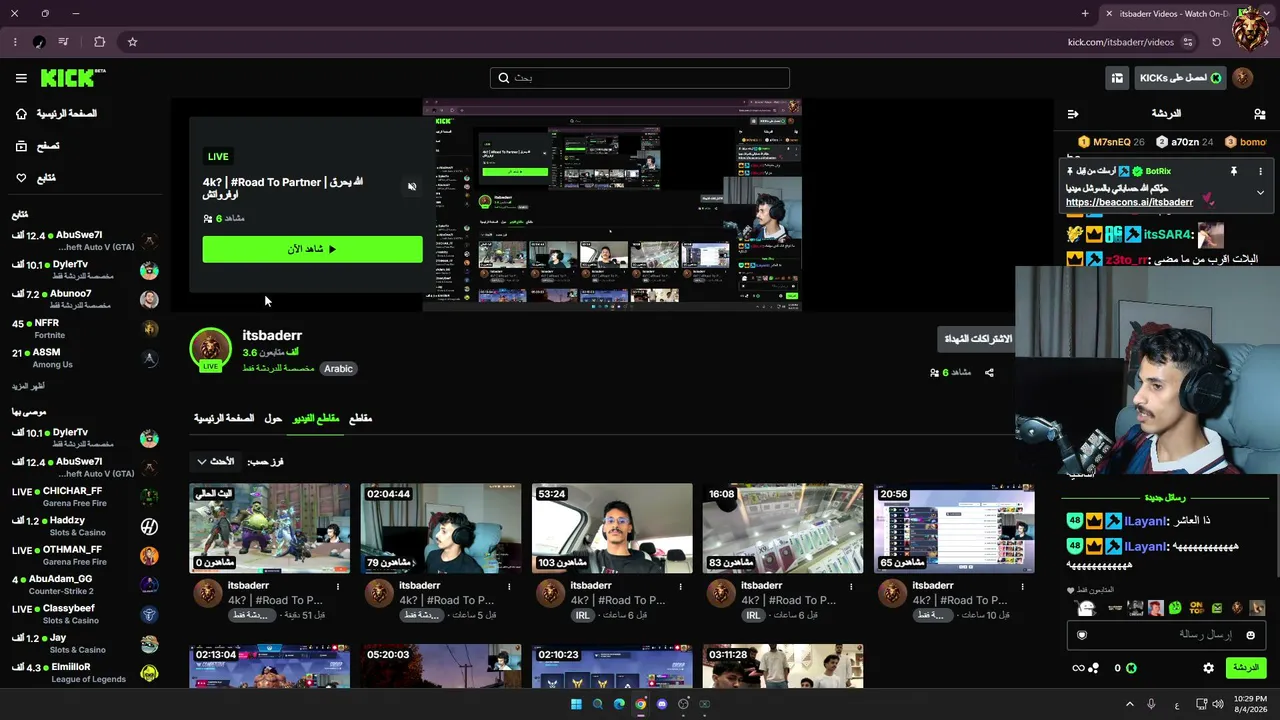Open taskbar search icon
1280x720 pixels.
pyautogui.click(x=597, y=704)
